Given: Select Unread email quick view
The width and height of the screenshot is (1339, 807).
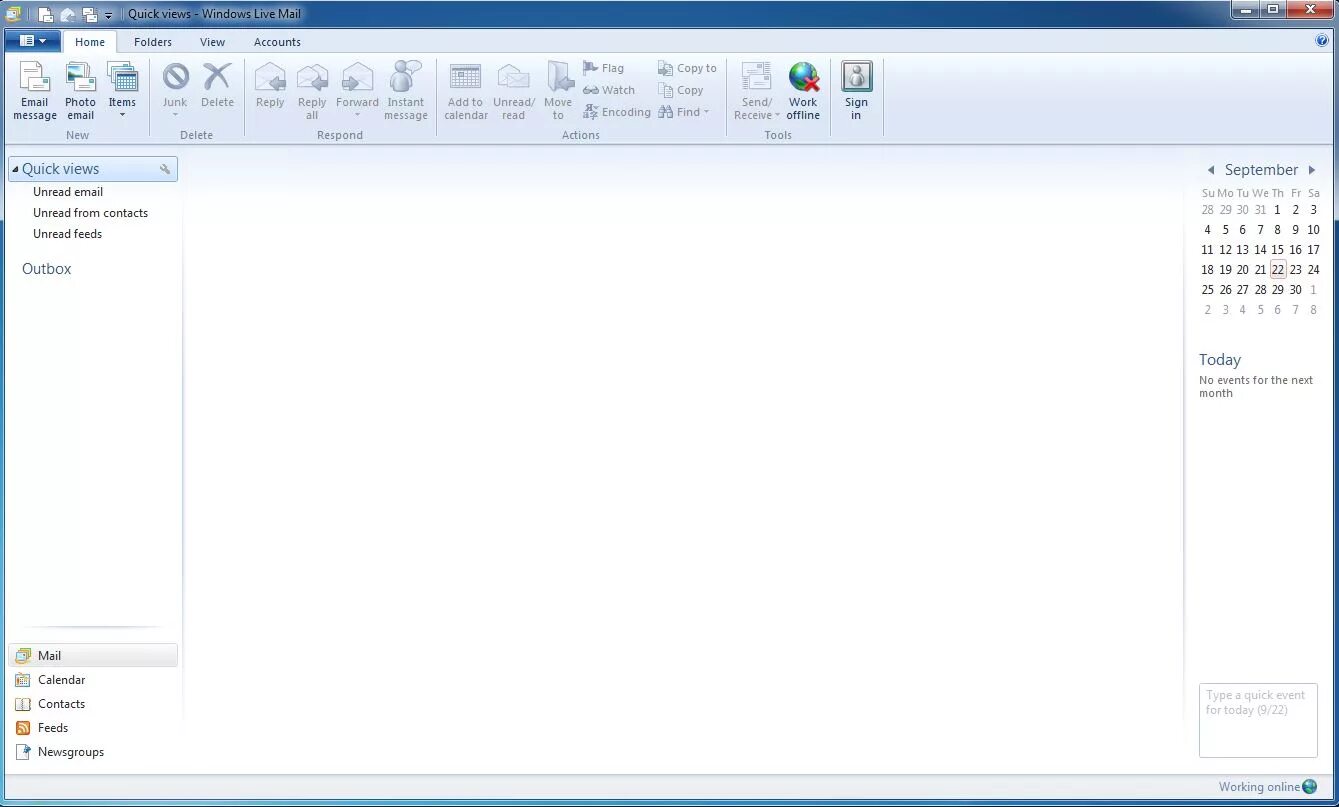Looking at the screenshot, I should click(x=68, y=192).
